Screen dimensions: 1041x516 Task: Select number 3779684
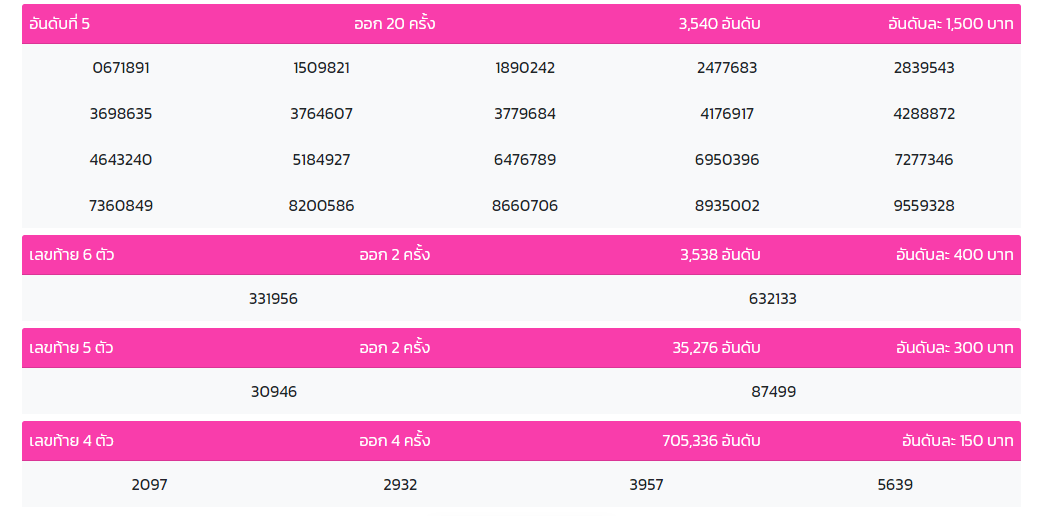coord(524,114)
